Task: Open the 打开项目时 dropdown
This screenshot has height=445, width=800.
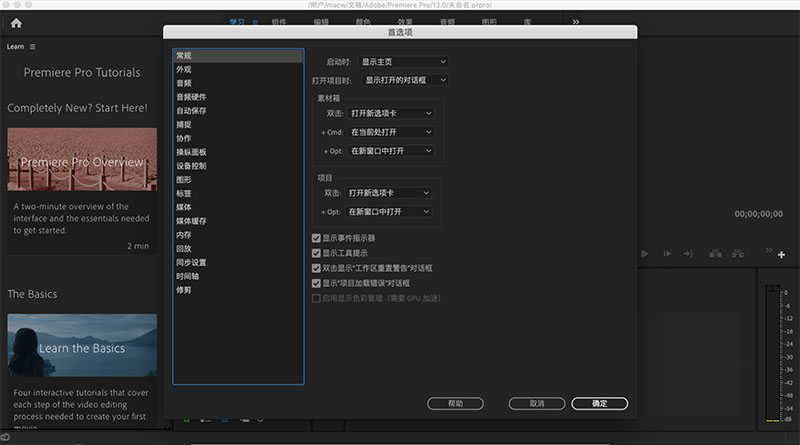Action: coord(405,80)
